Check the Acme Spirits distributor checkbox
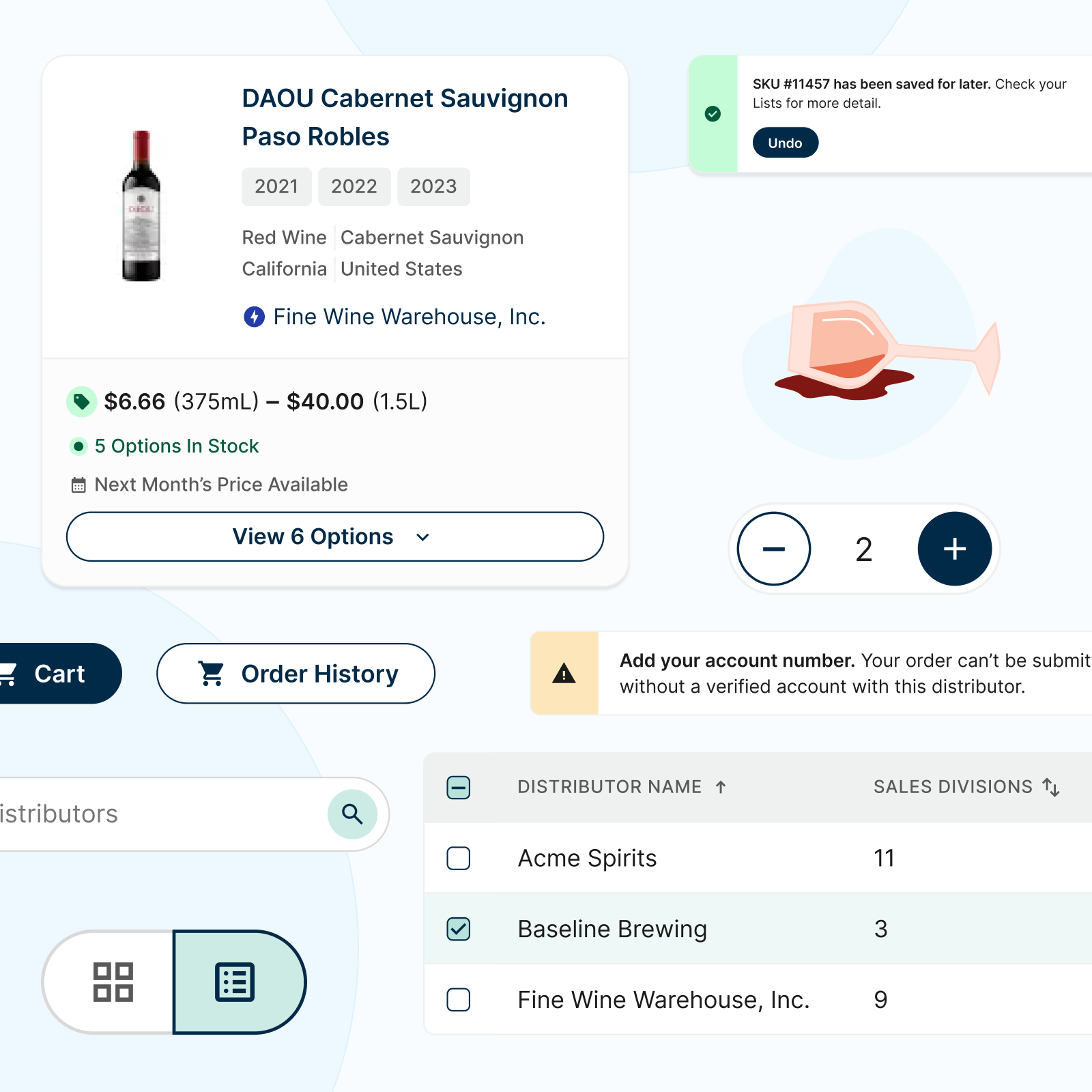Viewport: 1092px width, 1092px height. click(x=458, y=859)
